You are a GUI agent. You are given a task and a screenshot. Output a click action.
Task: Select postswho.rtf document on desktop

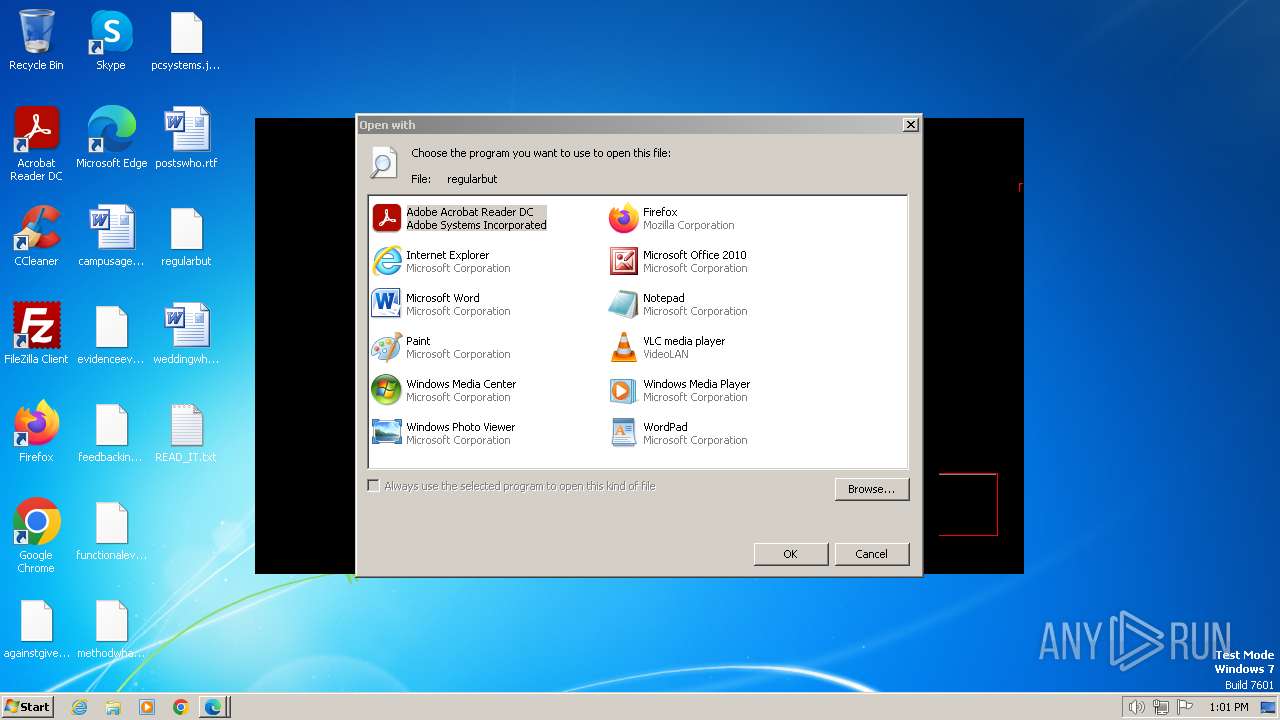[x=186, y=138]
